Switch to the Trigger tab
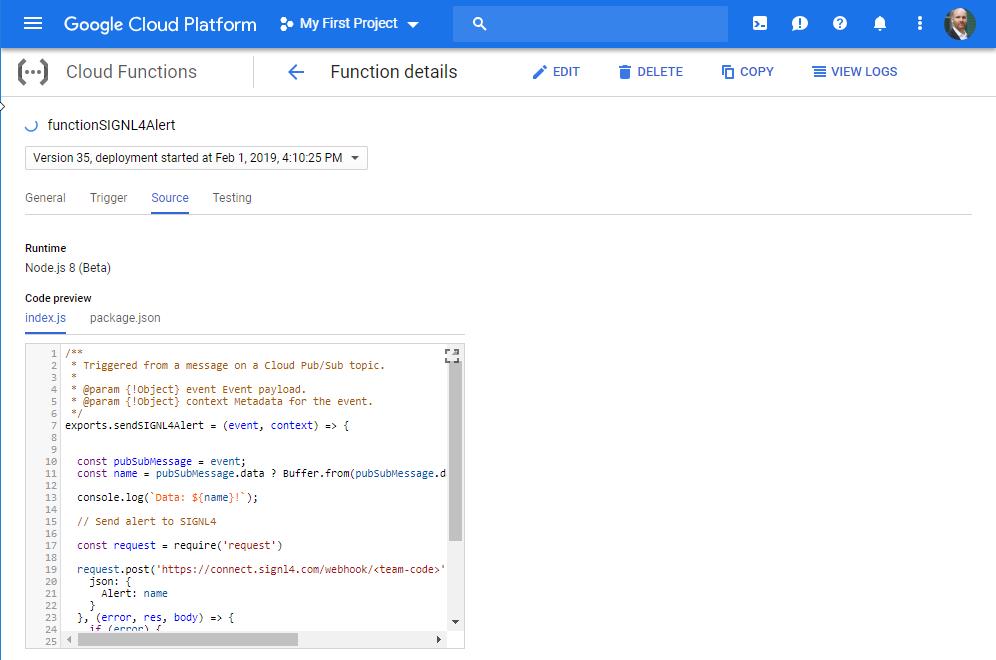The width and height of the screenshot is (996, 660). (109, 198)
